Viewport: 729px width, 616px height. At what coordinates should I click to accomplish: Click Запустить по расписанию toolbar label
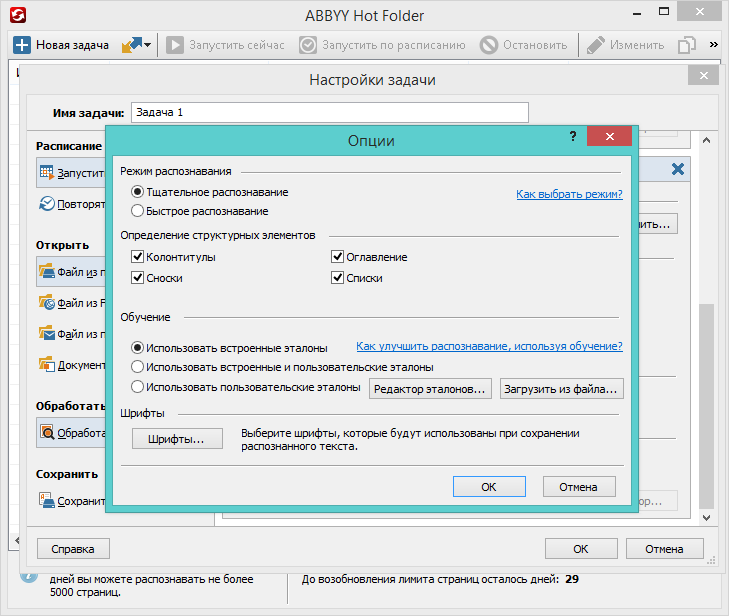[394, 45]
